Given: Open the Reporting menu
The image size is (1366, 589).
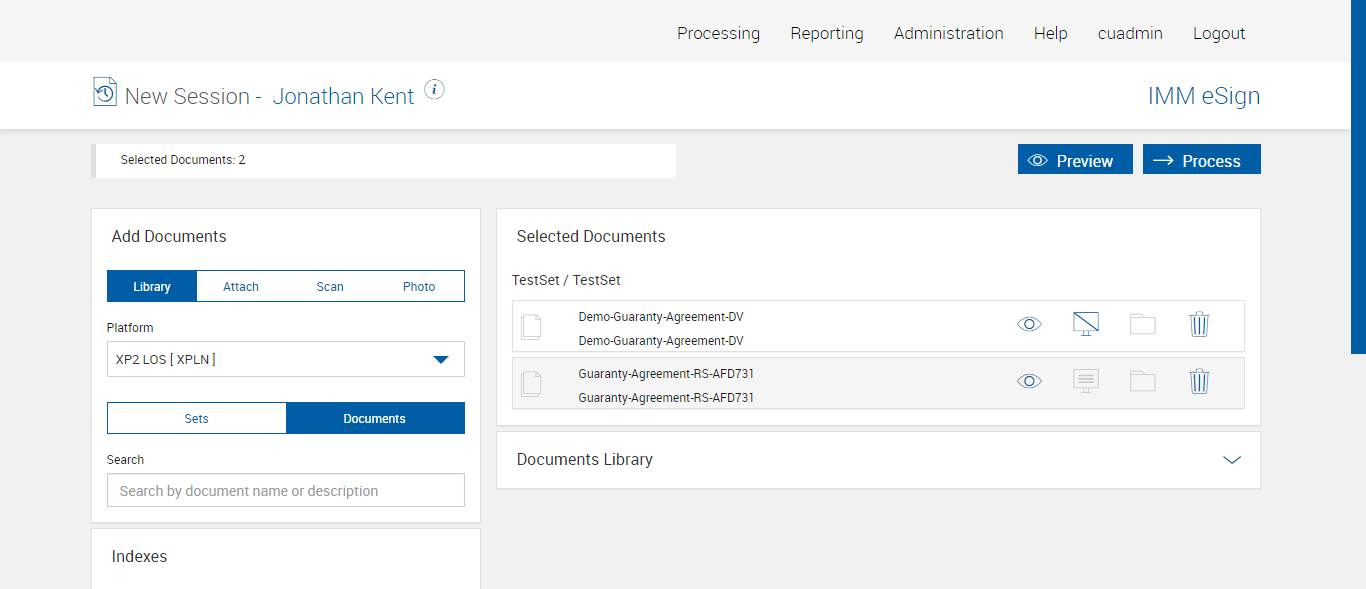Looking at the screenshot, I should (827, 33).
